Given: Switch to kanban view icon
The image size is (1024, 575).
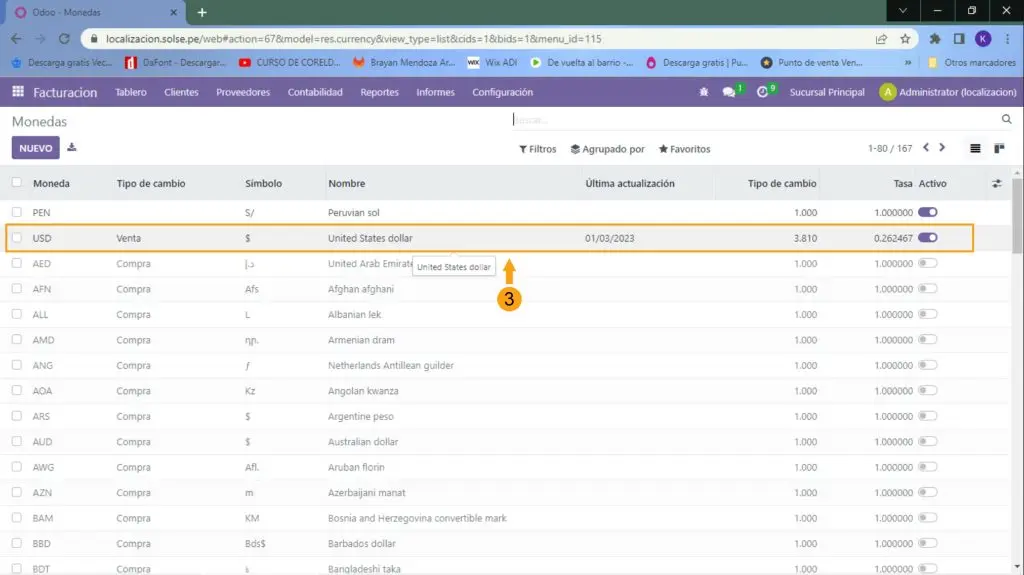Looking at the screenshot, I should pos(999,149).
